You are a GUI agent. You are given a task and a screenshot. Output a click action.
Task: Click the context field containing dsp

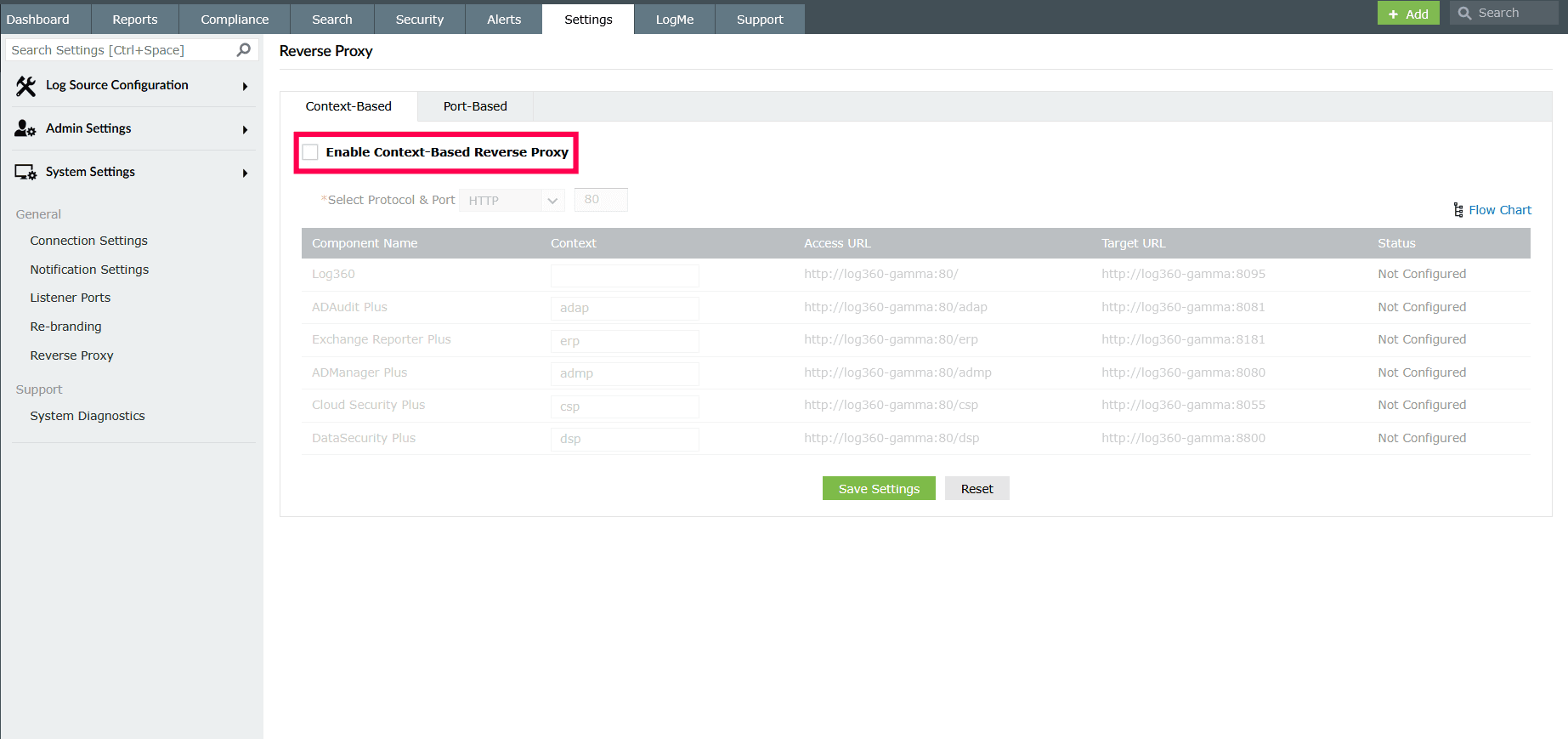[625, 439]
